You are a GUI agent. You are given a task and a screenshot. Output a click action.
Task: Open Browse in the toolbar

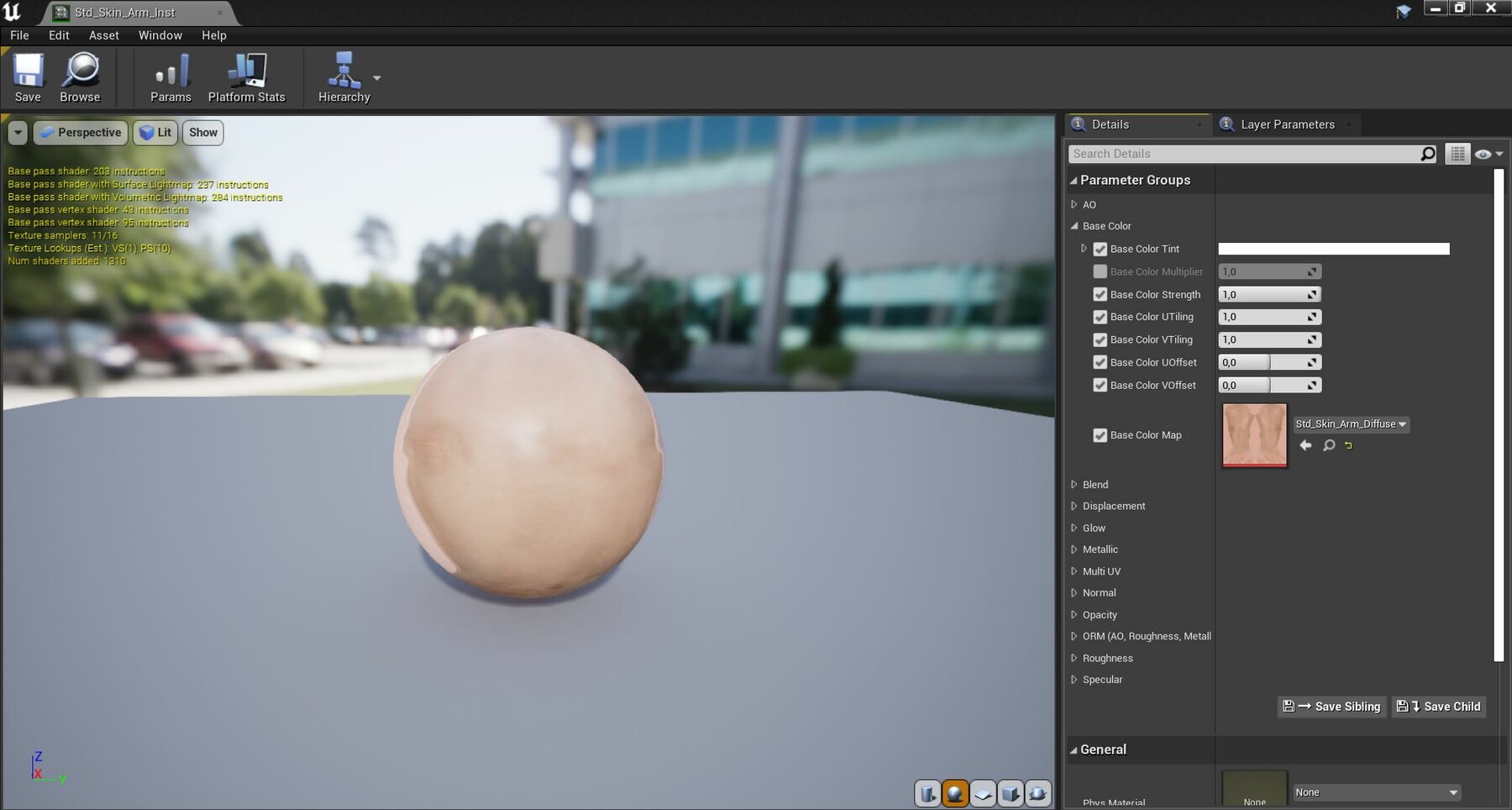click(80, 76)
